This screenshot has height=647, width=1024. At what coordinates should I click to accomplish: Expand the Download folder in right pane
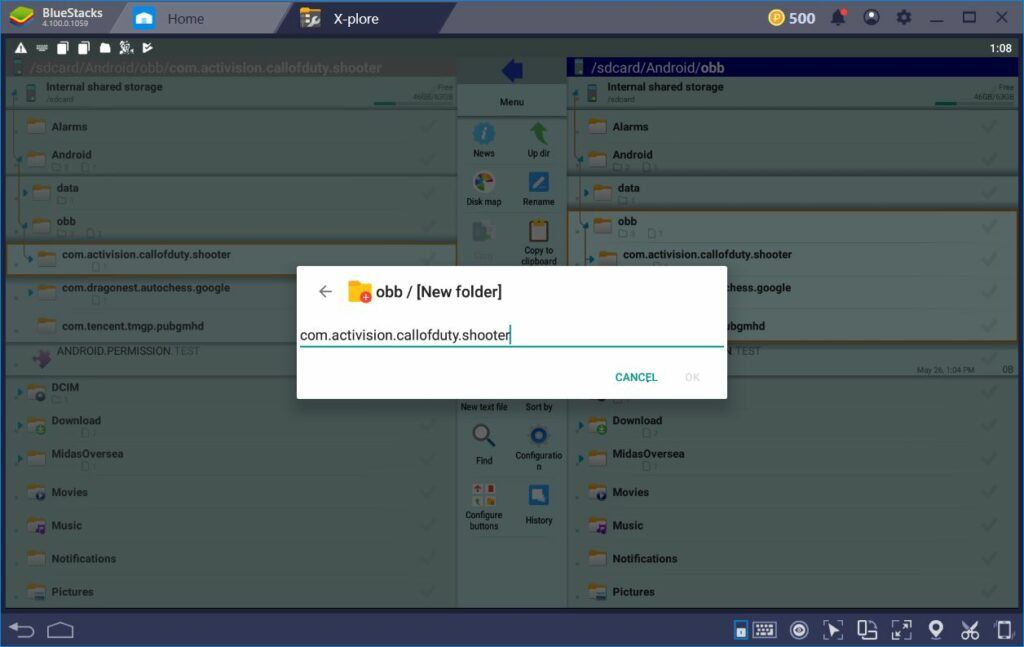580,425
